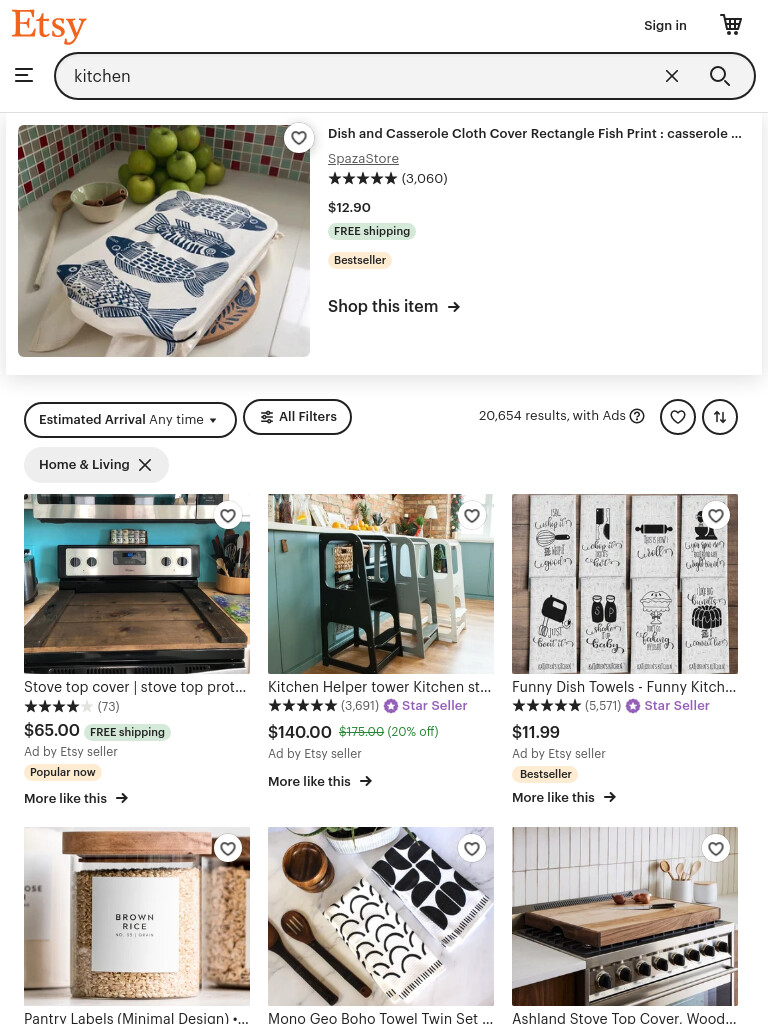Clear the kitchen search text
The image size is (768, 1024).
click(x=671, y=76)
